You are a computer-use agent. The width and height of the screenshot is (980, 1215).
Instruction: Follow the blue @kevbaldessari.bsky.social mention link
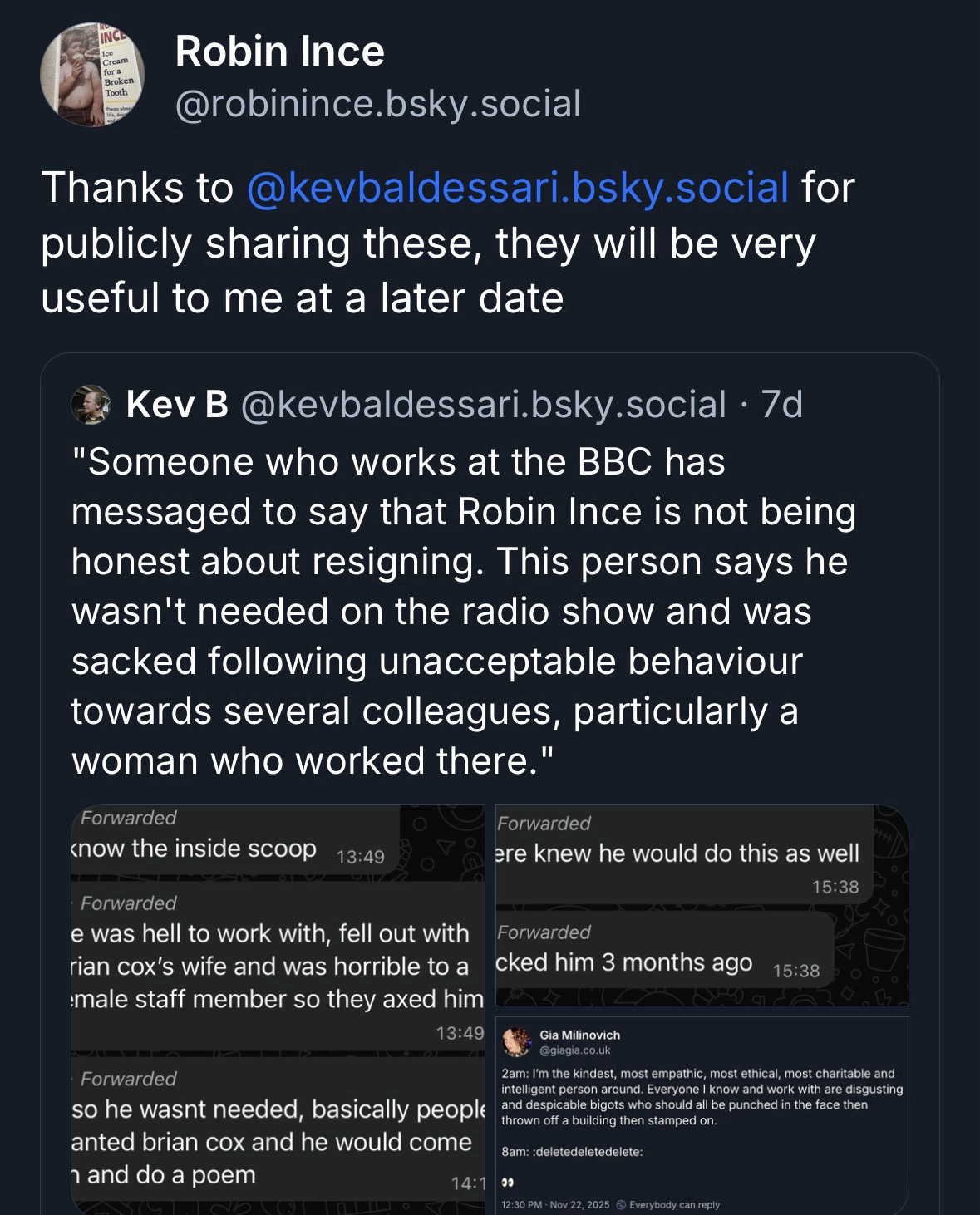click(x=517, y=186)
